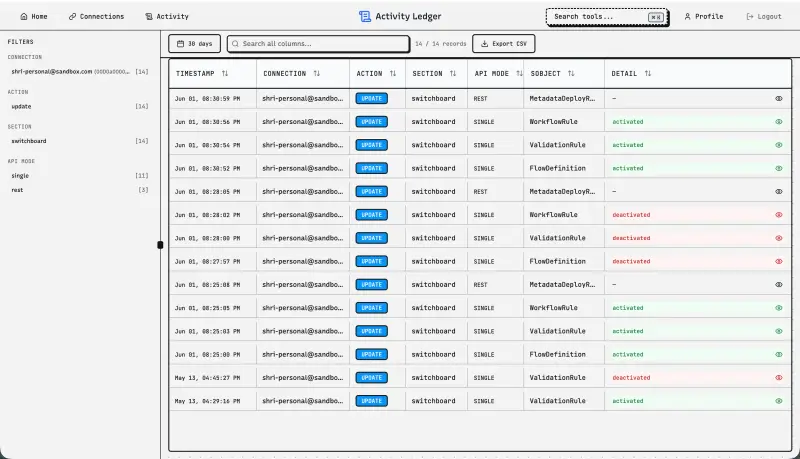Focus the Search all columns field
This screenshot has width=800, height=459.
(x=318, y=44)
